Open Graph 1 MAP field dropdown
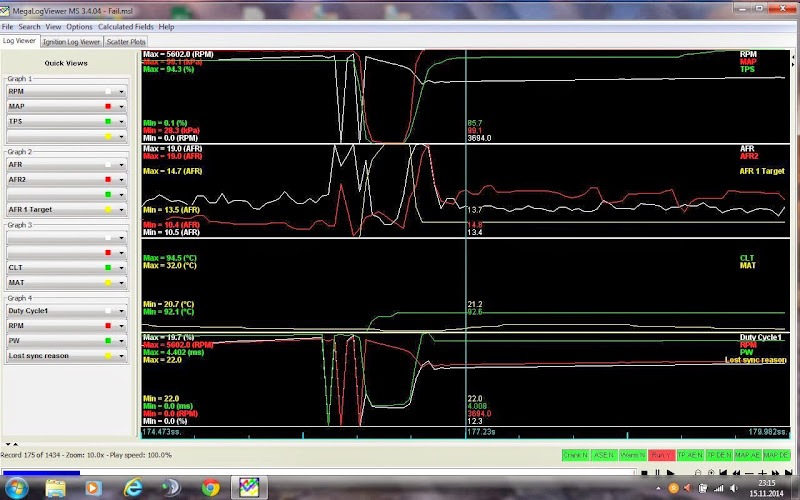 (66, 106)
